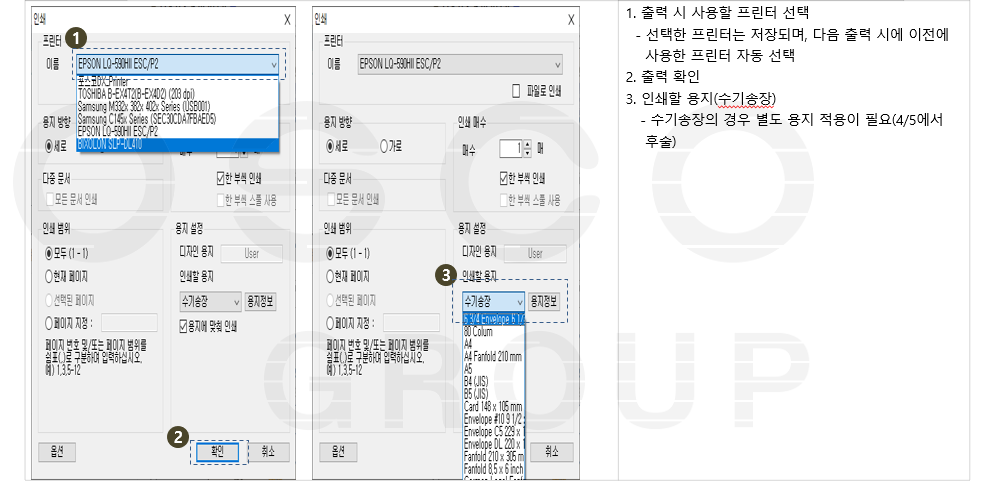Pick B5 (JIS) paper size
This screenshot has width=991, height=482.
476,394
